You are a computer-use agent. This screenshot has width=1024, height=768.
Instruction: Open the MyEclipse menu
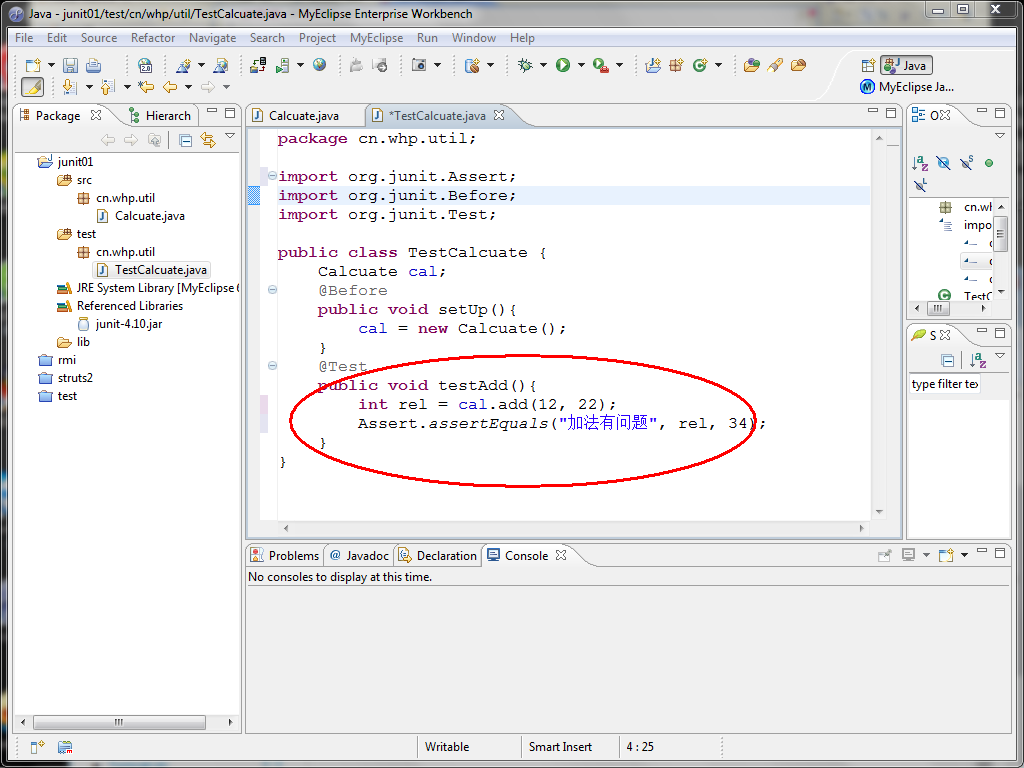[376, 38]
